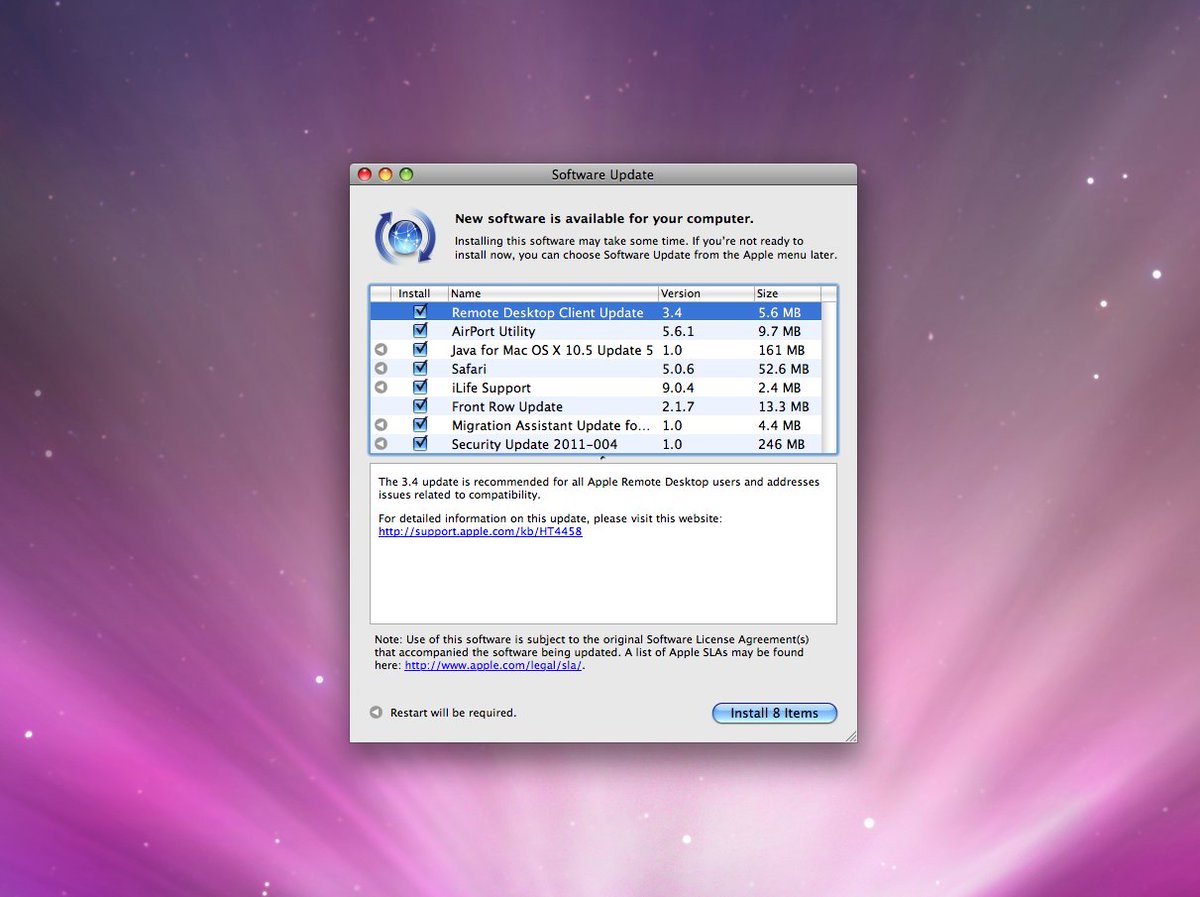This screenshot has width=1200, height=897.
Task: Select the Remote Desktop Client Update row
Action: pos(596,312)
